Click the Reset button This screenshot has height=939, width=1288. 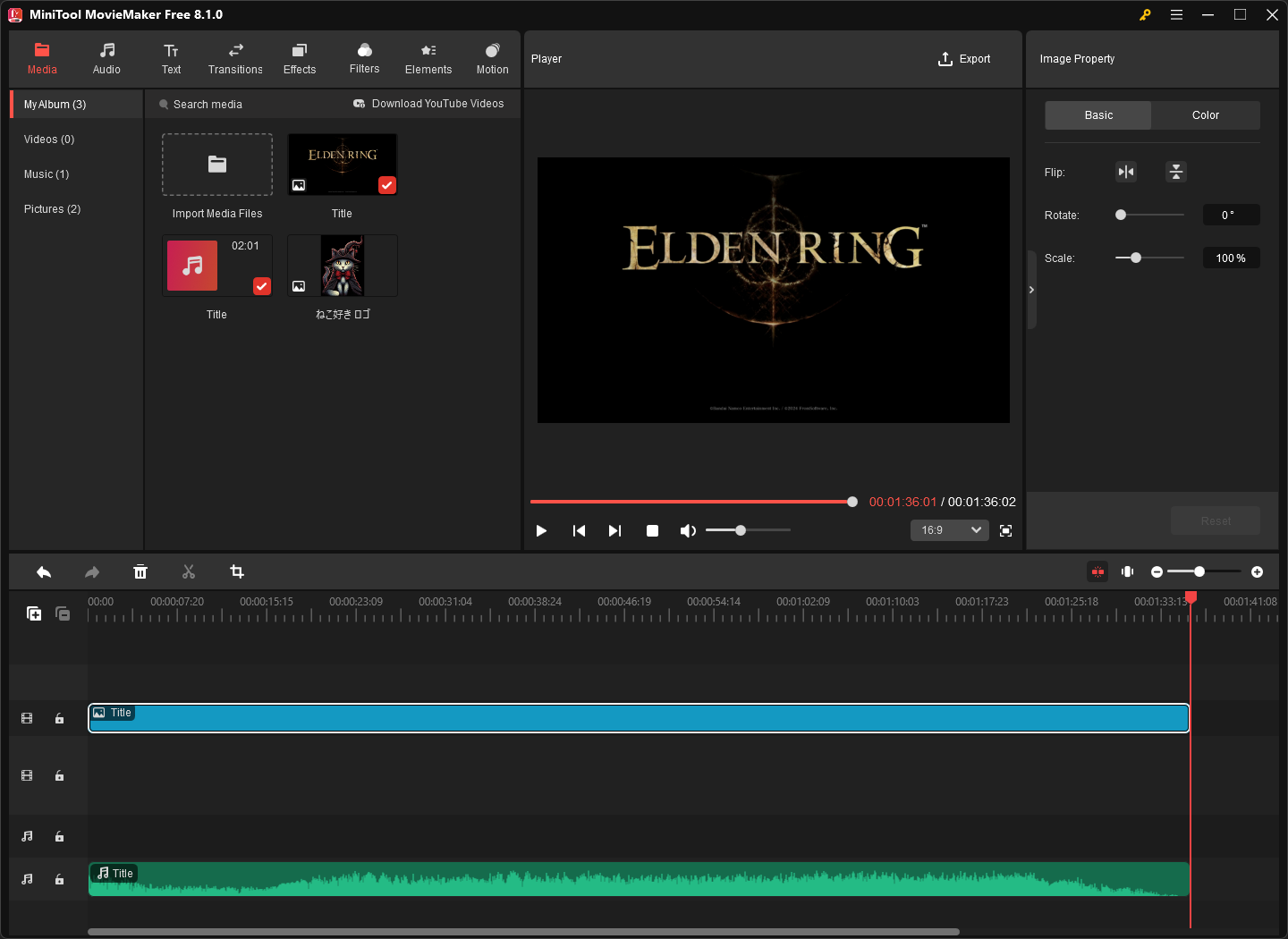(x=1216, y=520)
